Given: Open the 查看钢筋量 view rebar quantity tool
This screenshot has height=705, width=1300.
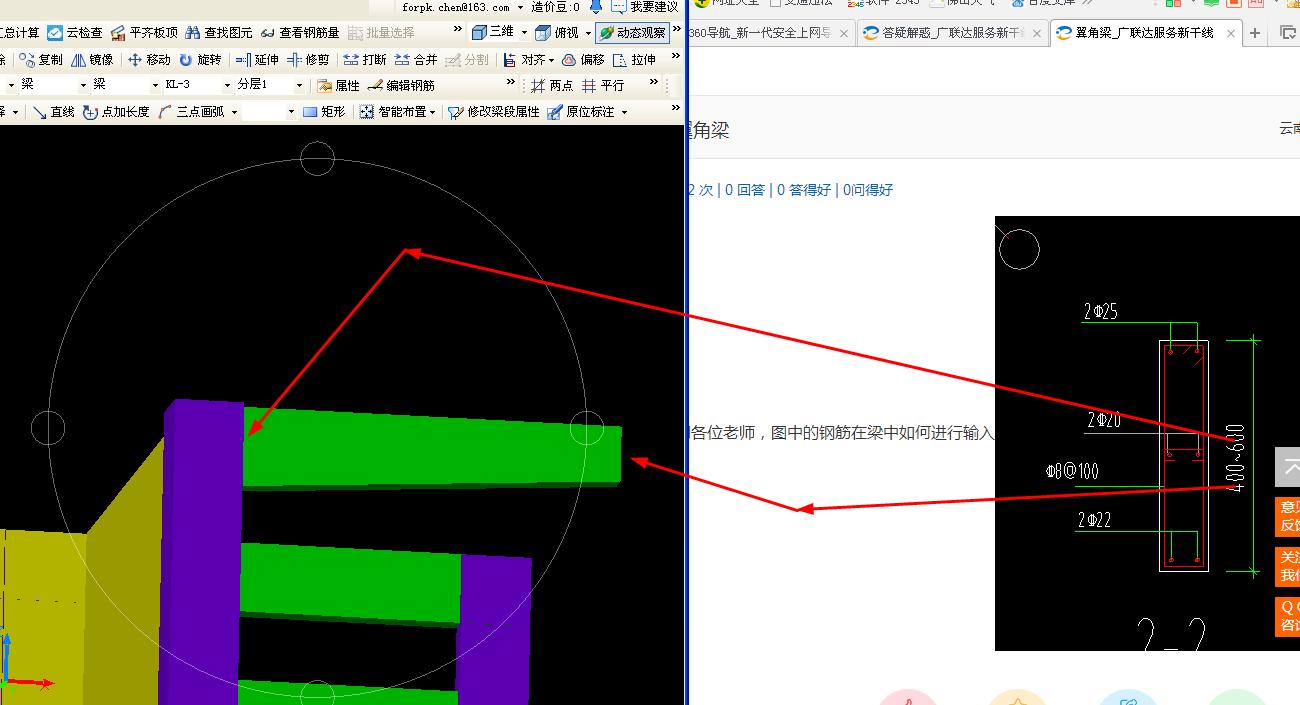Looking at the screenshot, I should pyautogui.click(x=300, y=33).
